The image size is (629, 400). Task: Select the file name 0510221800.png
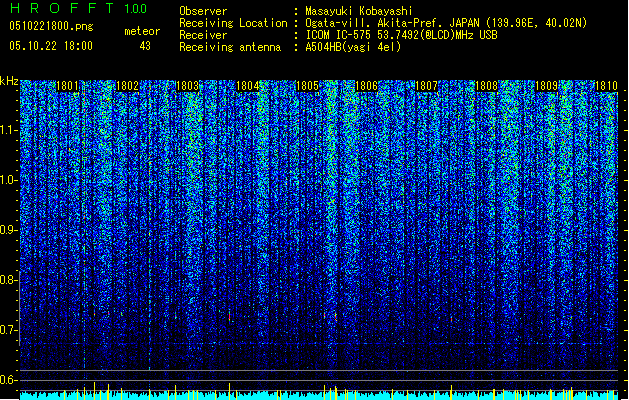[x=51, y=27]
